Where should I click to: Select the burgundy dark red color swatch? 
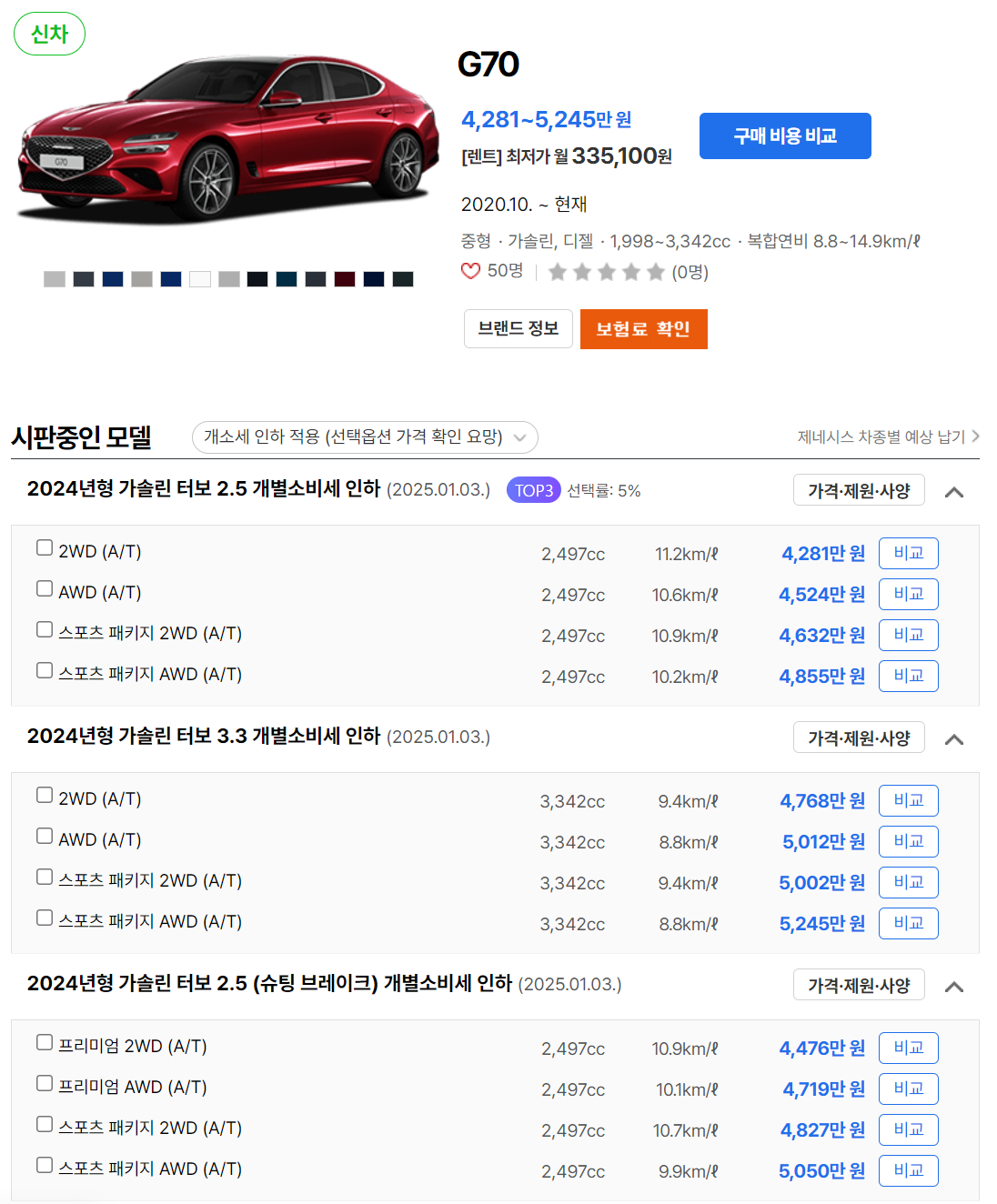click(x=345, y=279)
